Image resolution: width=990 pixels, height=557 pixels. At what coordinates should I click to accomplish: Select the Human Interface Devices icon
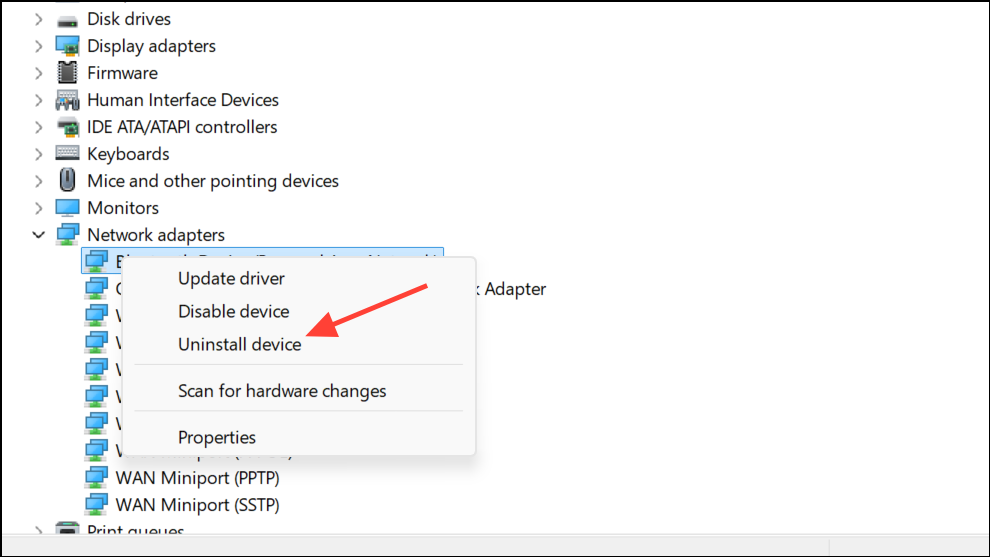coord(67,100)
